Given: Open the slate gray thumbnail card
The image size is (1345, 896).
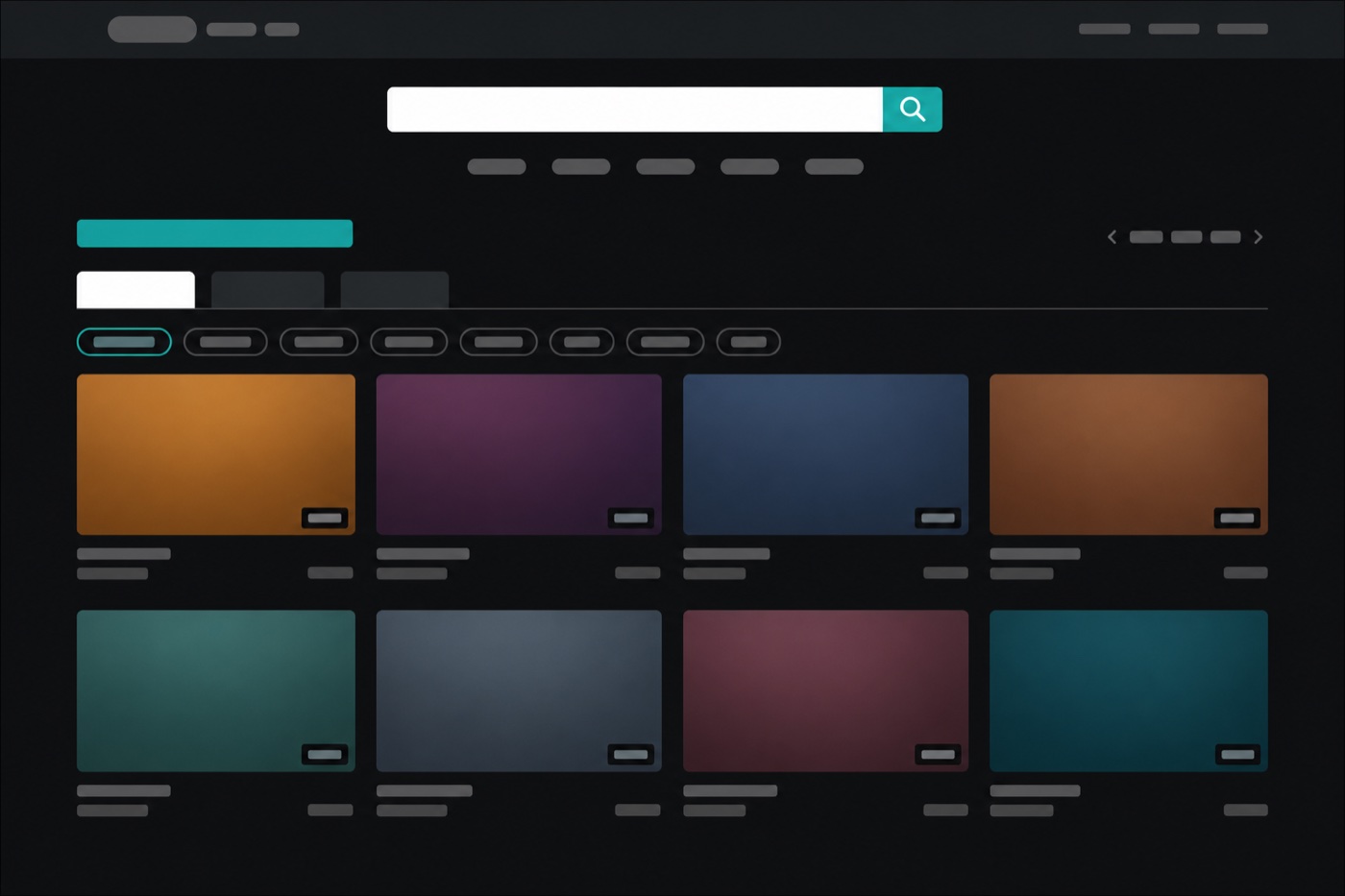Looking at the screenshot, I should click(519, 690).
